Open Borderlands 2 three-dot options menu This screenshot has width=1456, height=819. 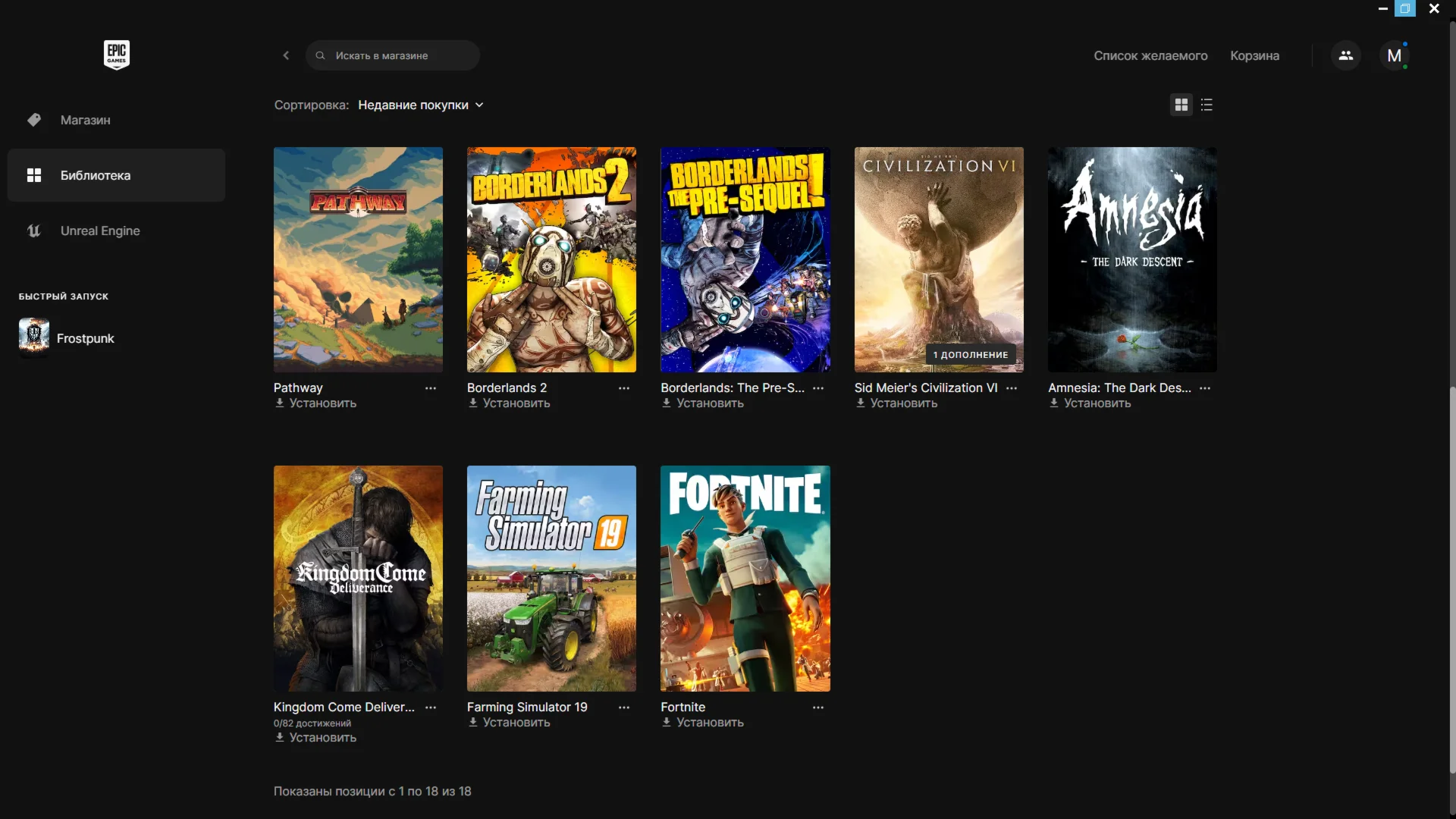click(623, 388)
